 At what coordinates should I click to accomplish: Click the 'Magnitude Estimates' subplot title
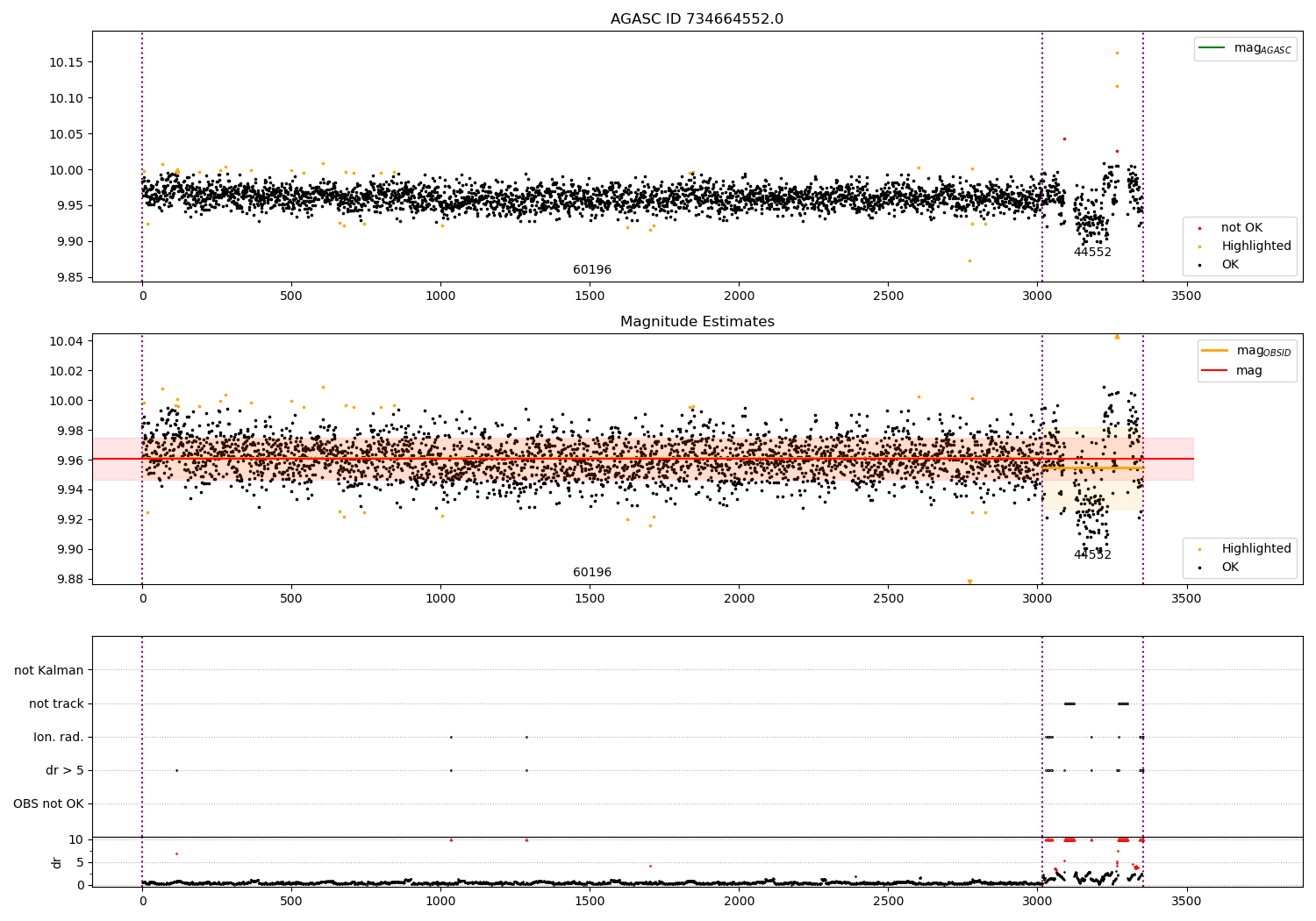coord(697,322)
